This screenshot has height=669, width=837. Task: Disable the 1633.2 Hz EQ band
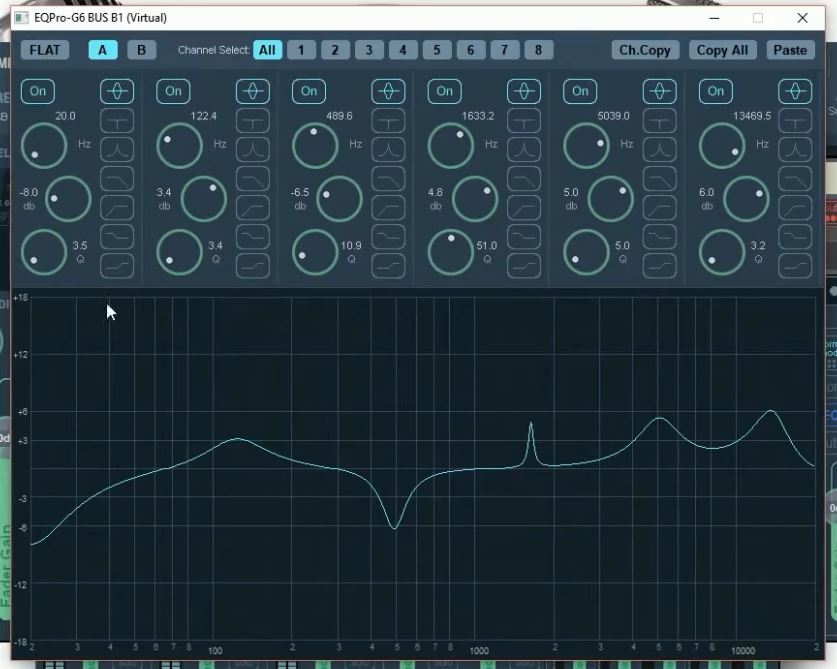pos(444,91)
